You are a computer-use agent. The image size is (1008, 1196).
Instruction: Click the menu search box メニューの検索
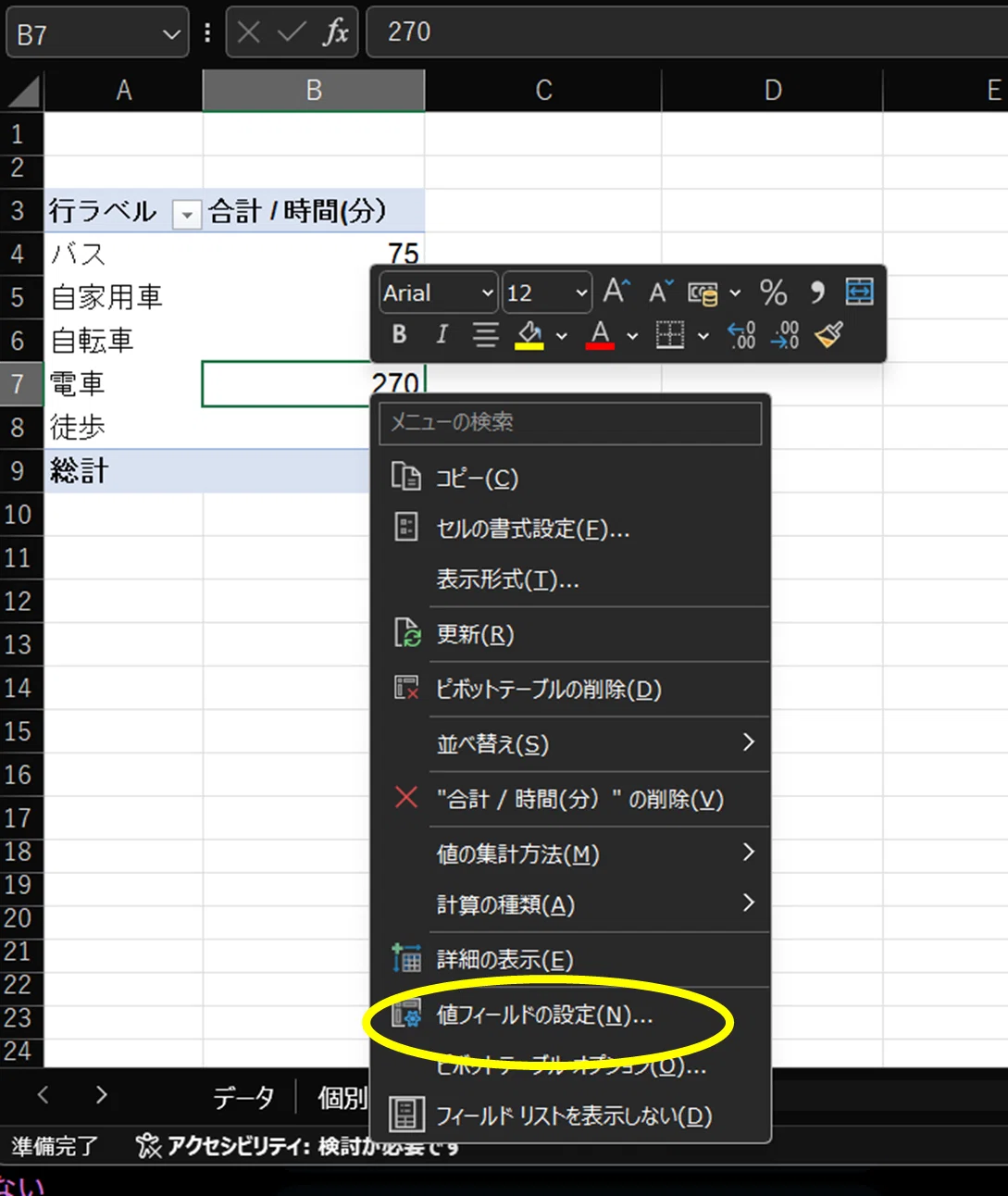(570, 422)
